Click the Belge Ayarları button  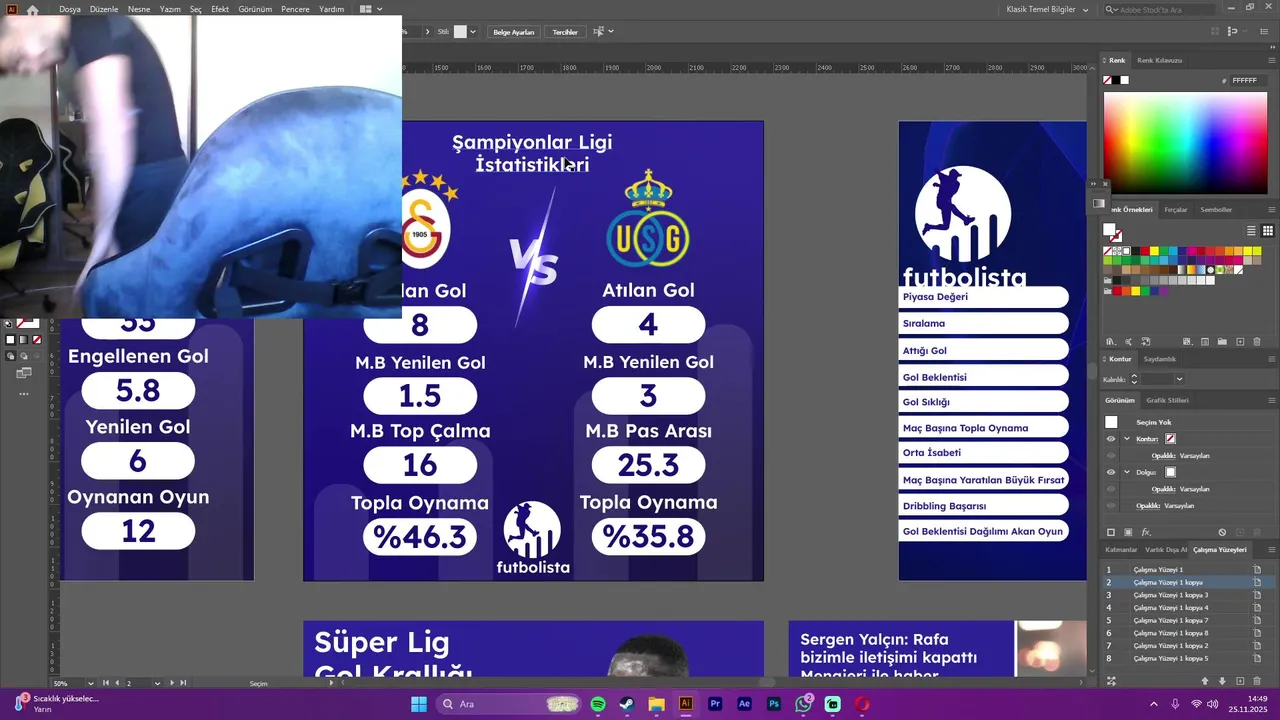[x=514, y=32]
